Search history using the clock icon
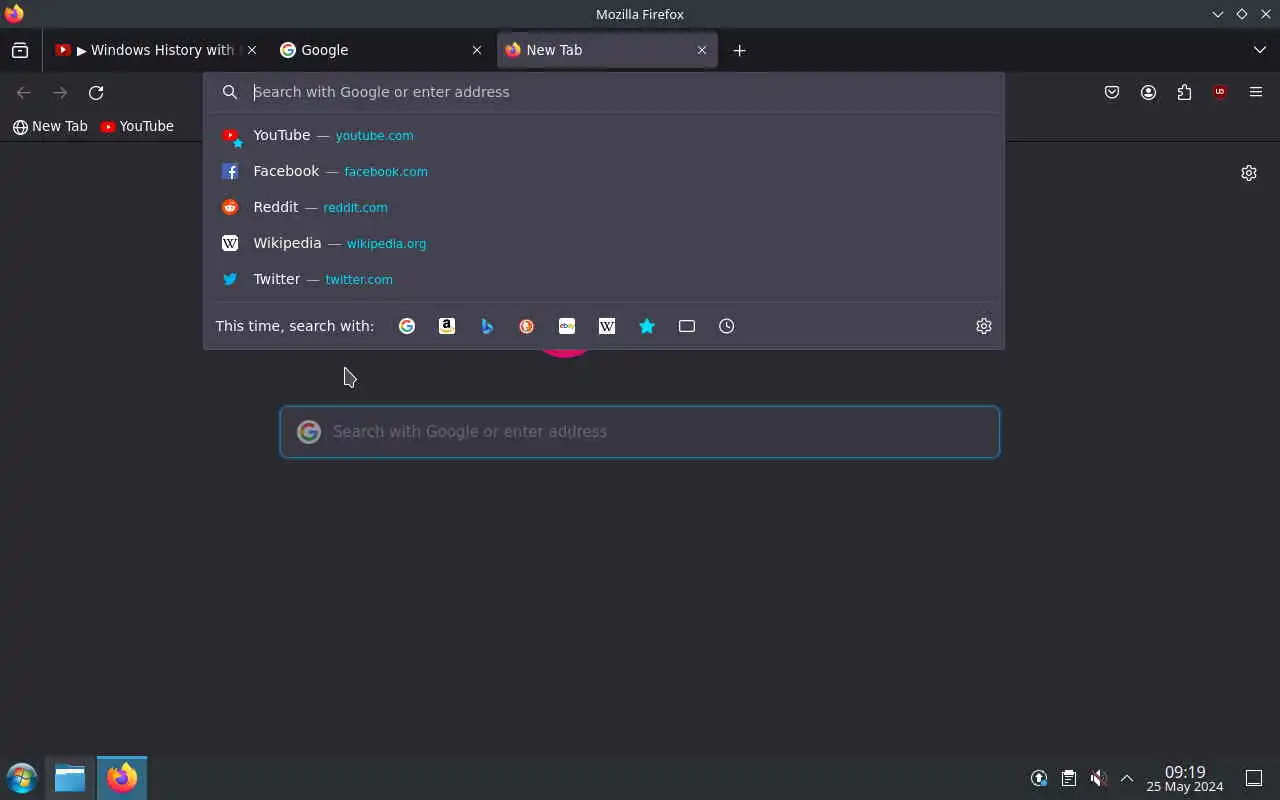 (x=727, y=326)
